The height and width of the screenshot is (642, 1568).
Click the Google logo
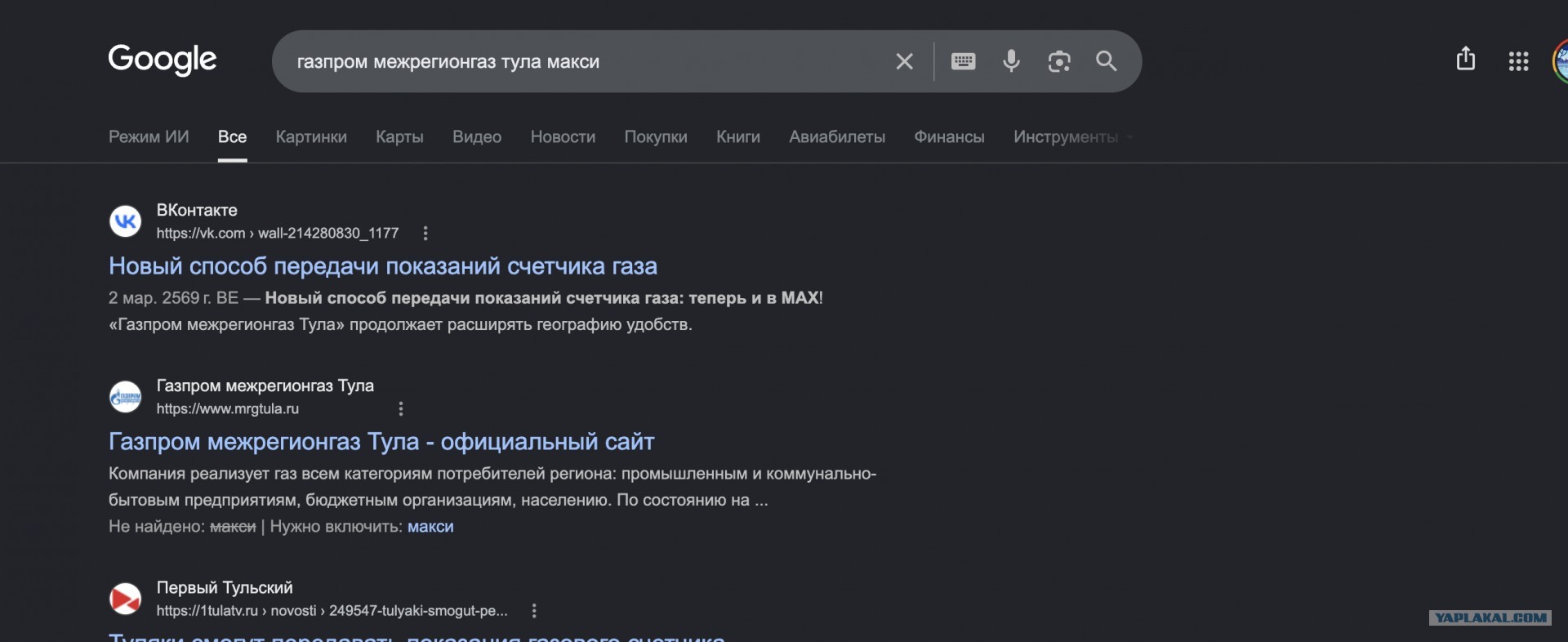163,60
